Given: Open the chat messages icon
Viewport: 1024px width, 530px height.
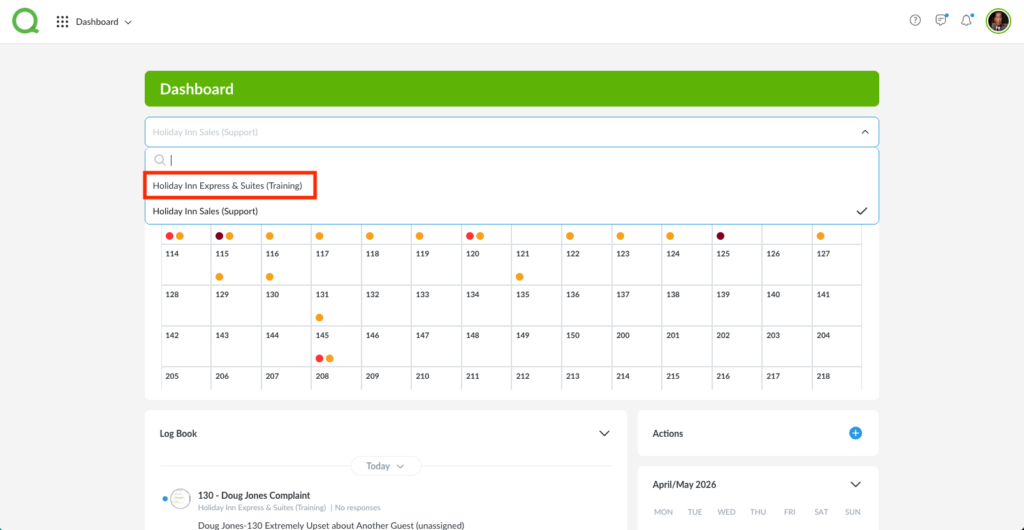Looking at the screenshot, I should pos(941,21).
